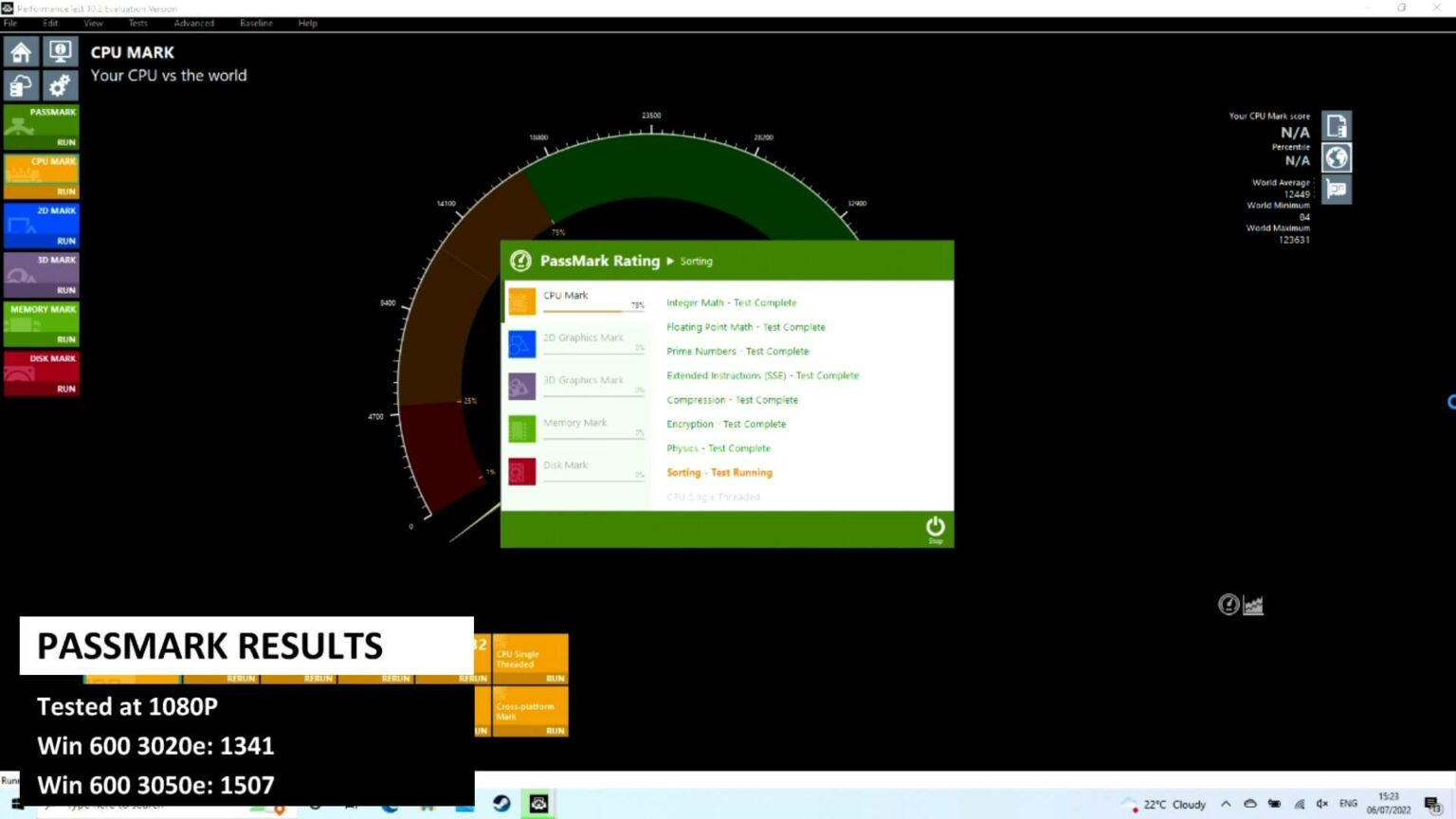Open the Tests menu
The height and width of the screenshot is (819, 1456).
click(x=137, y=23)
